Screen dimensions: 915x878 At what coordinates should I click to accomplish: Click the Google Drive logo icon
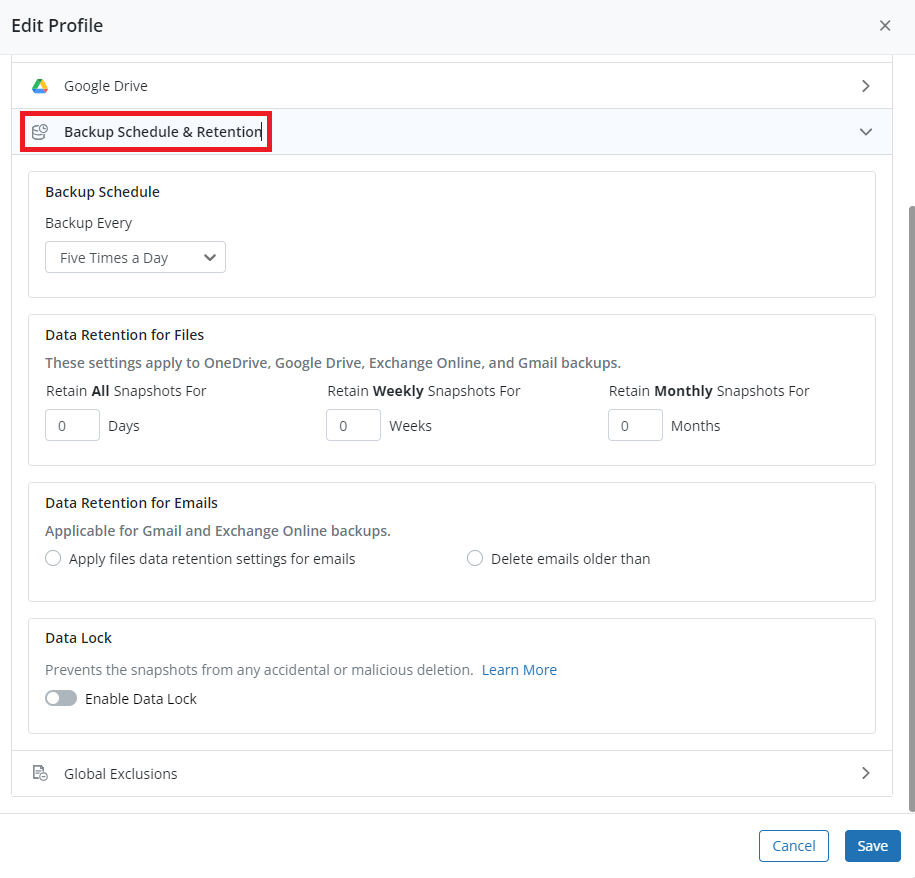[40, 86]
